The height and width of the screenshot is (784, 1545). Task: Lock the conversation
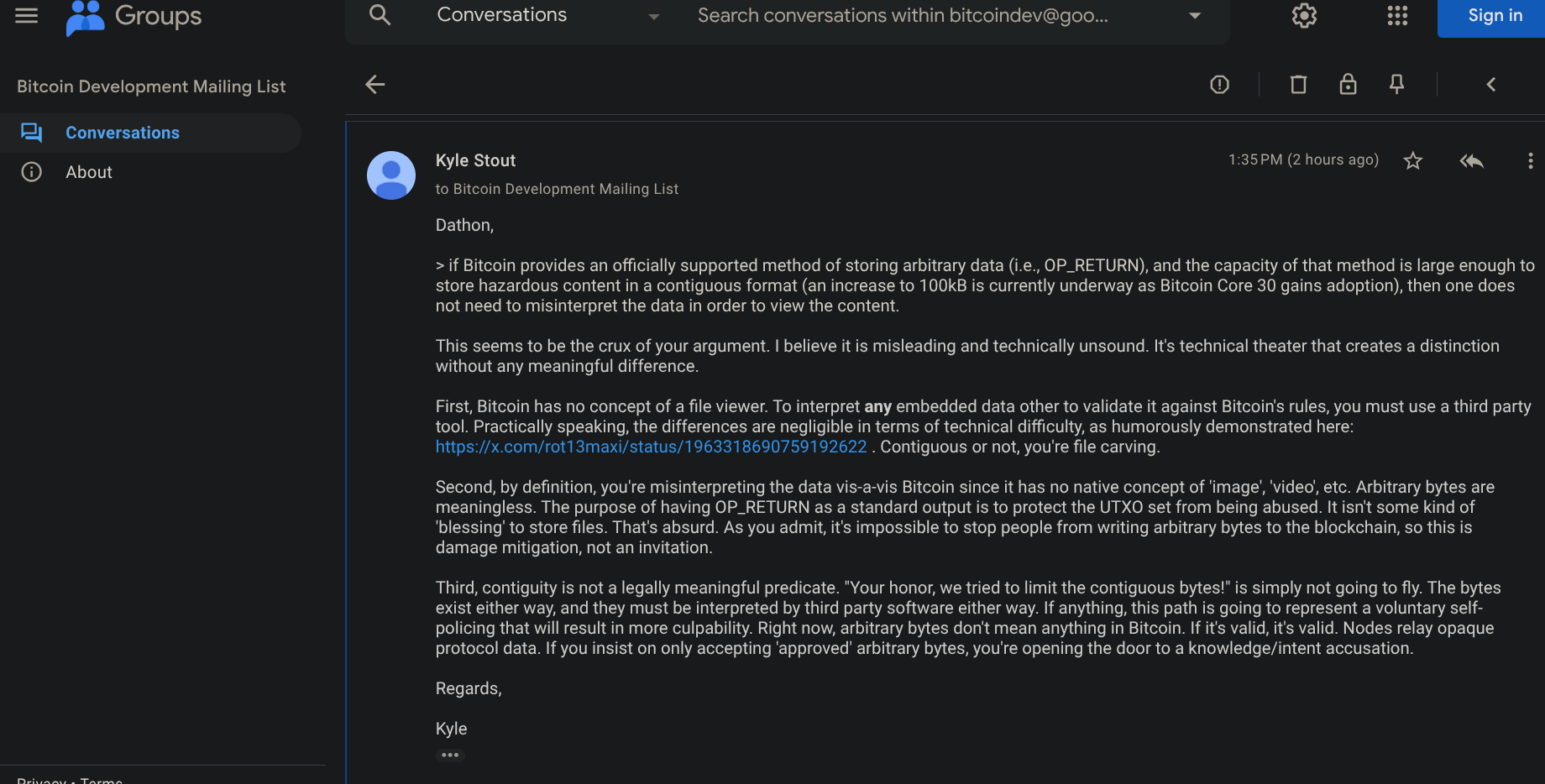coord(1348,84)
